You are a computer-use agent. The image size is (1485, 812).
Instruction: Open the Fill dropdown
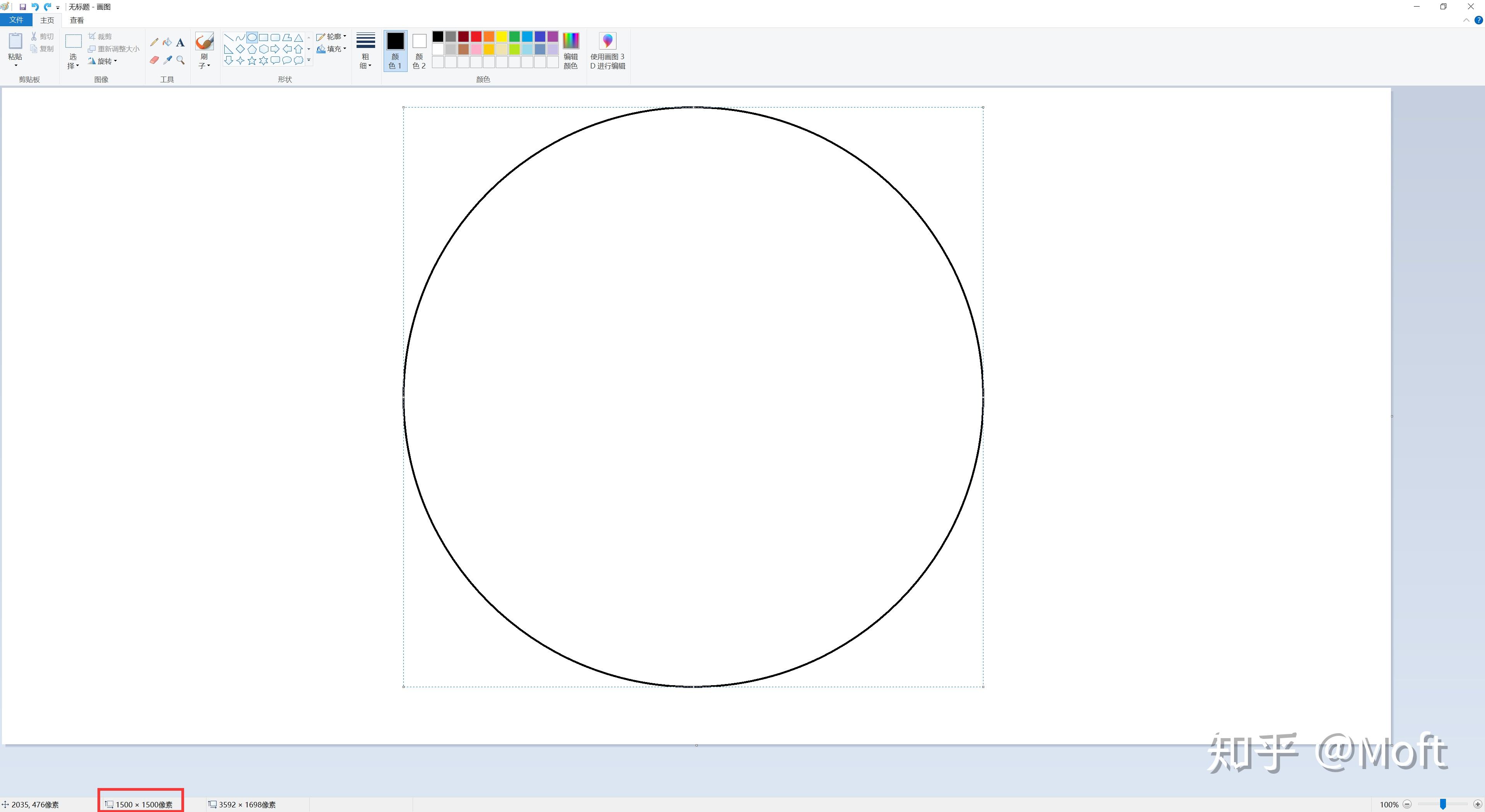tap(331, 49)
